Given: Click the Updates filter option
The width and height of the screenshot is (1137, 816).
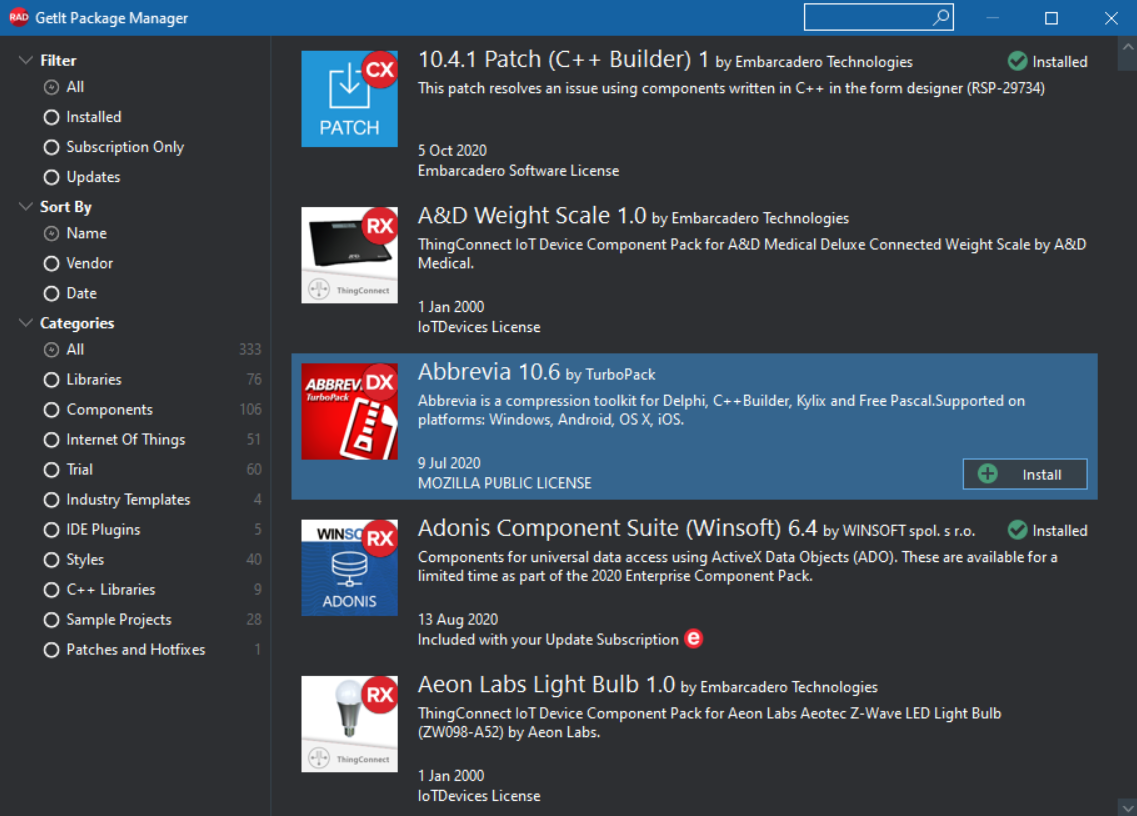Looking at the screenshot, I should (x=82, y=177).
